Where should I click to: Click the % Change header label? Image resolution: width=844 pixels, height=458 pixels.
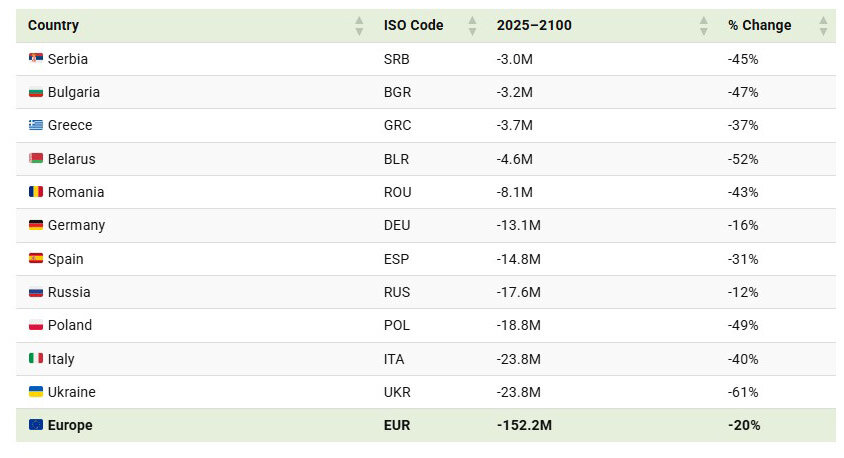tap(759, 26)
